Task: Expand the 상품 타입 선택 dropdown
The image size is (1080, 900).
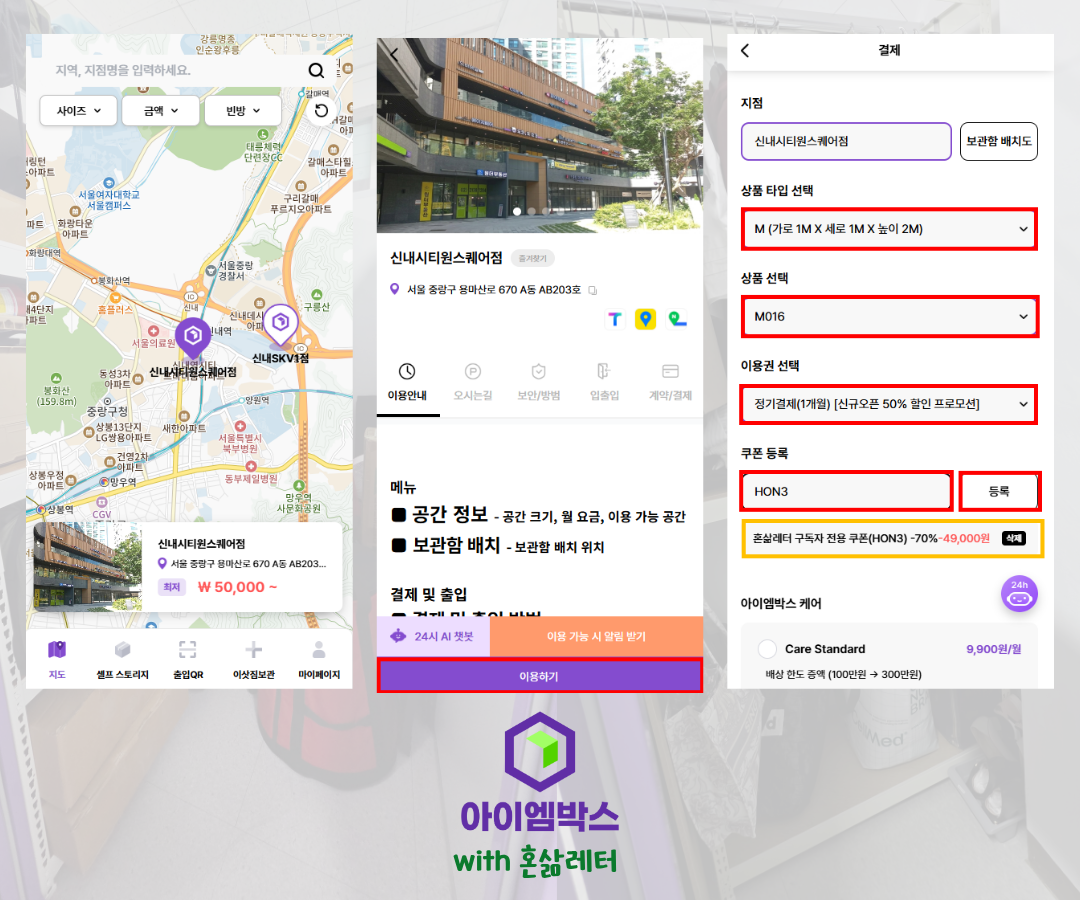Action: tap(889, 229)
